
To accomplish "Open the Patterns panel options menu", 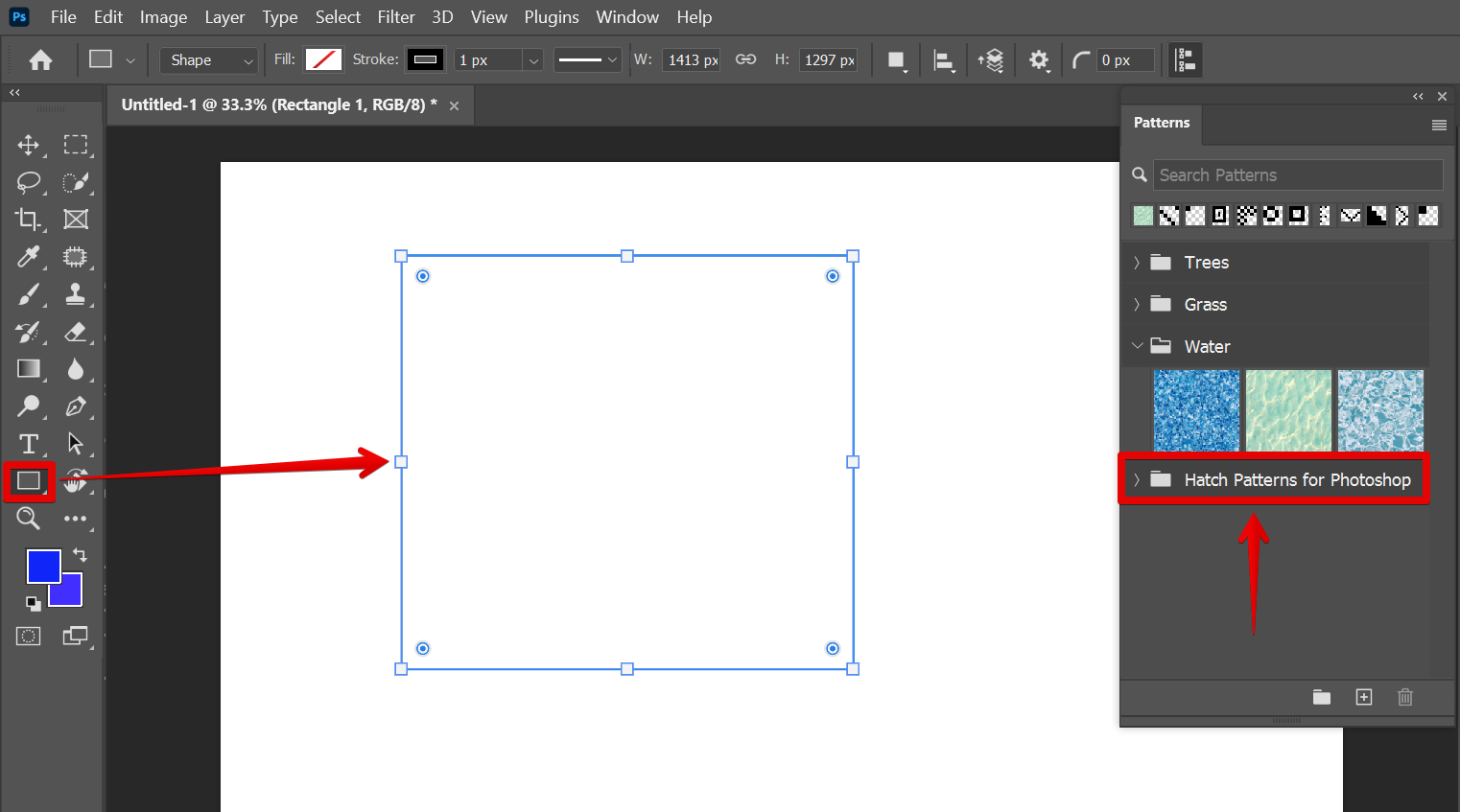I will 1438,125.
